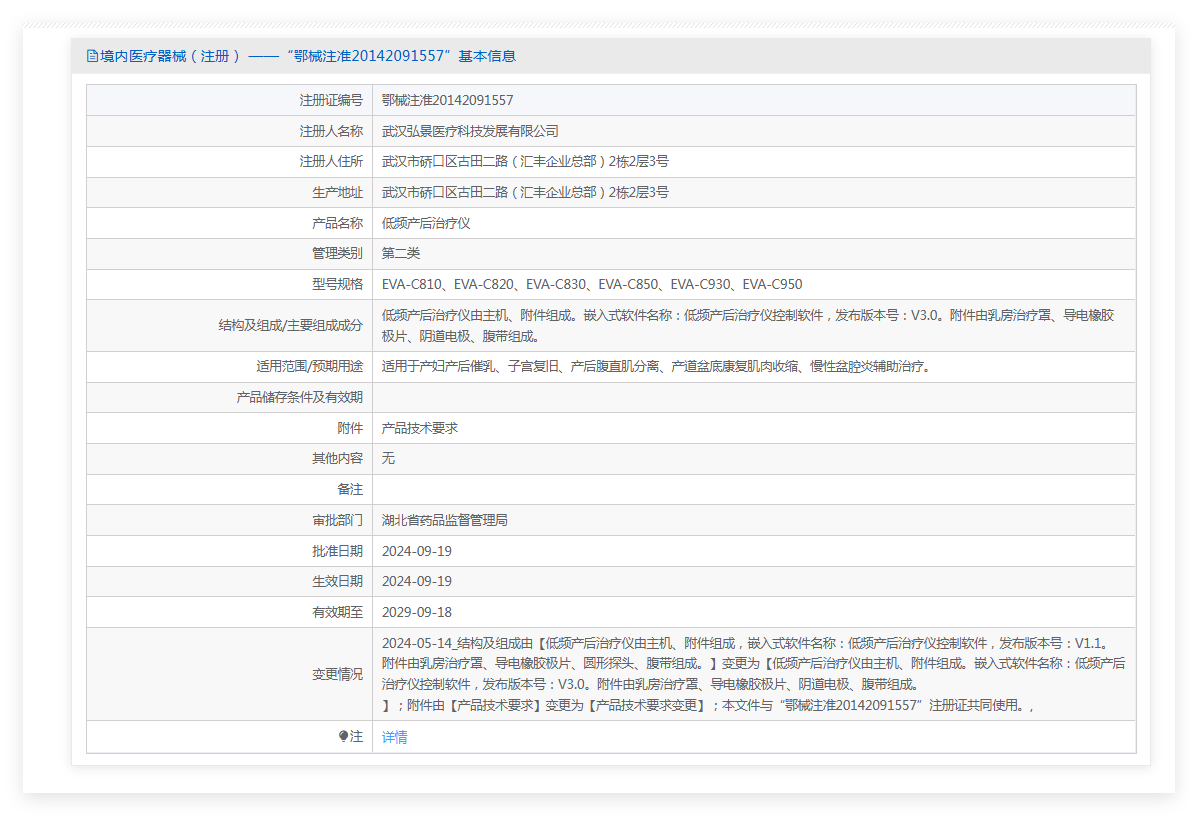
Task: Click approval department 湖北省药品监督管理局
Action: [x=445, y=520]
